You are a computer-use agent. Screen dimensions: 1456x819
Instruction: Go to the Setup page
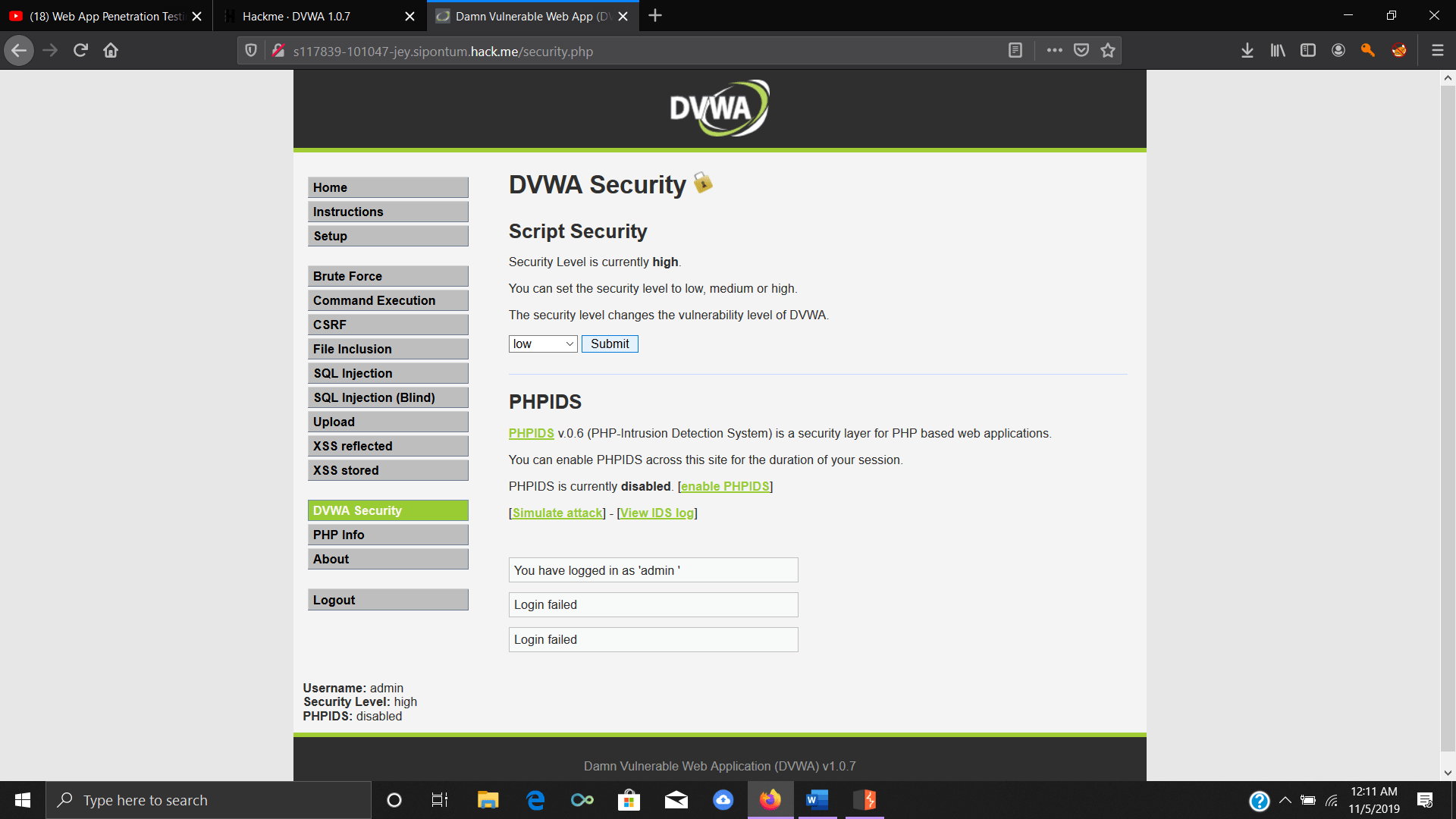click(x=388, y=236)
